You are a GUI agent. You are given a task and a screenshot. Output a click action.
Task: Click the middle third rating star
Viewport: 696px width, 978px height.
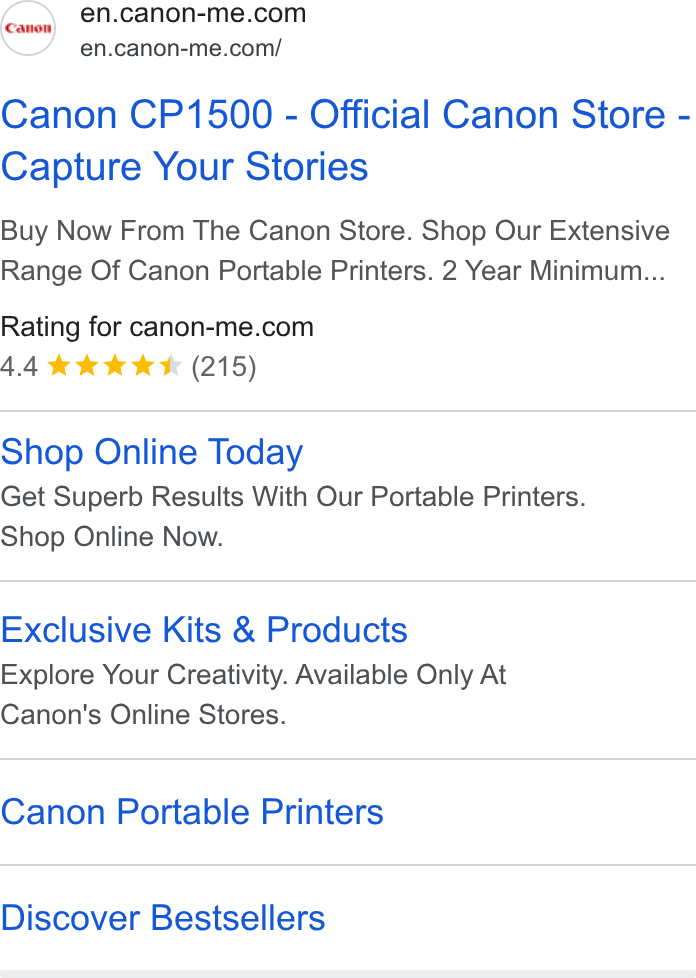115,366
